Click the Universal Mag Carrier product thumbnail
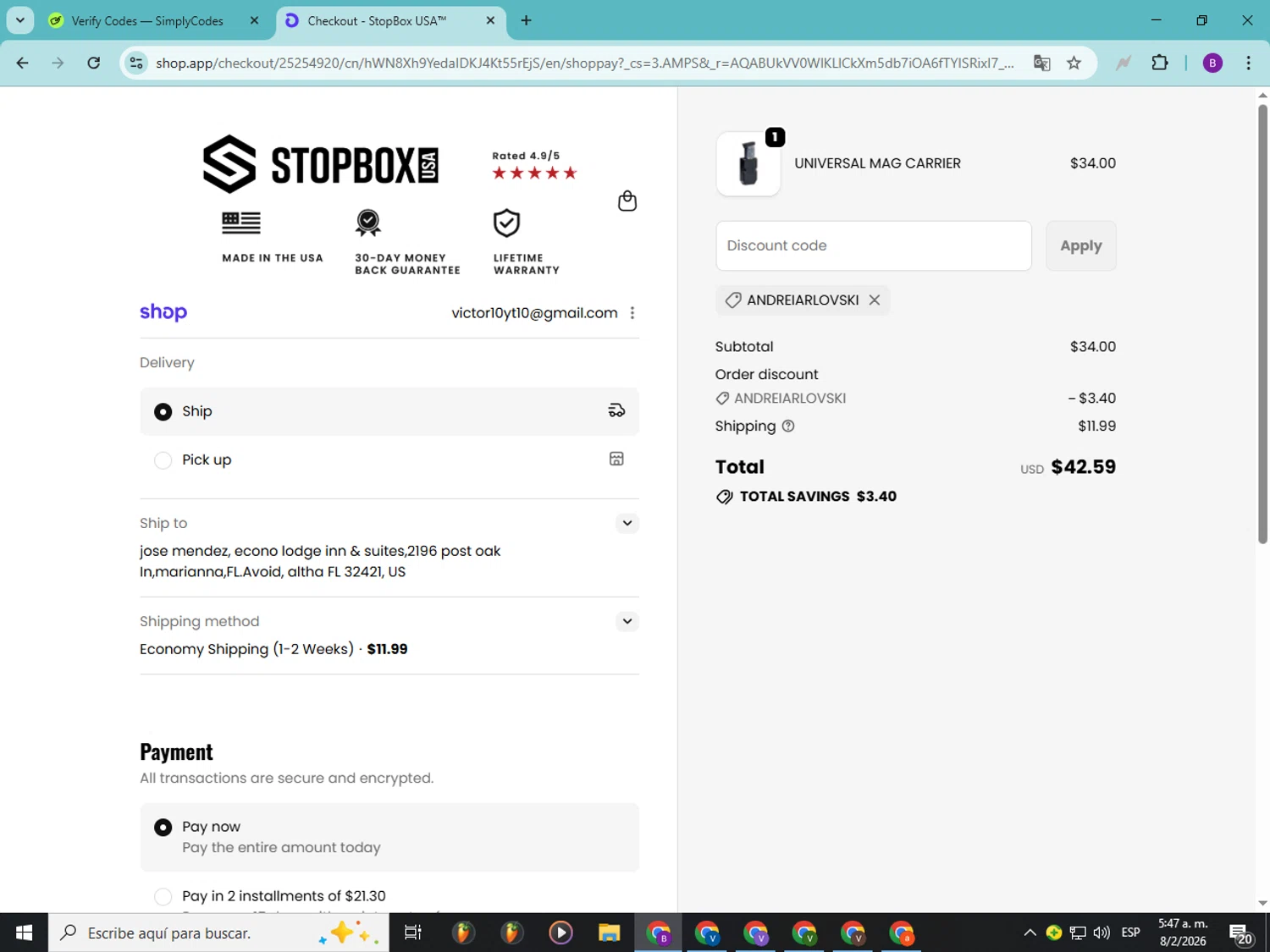The image size is (1270, 952). coord(748,163)
